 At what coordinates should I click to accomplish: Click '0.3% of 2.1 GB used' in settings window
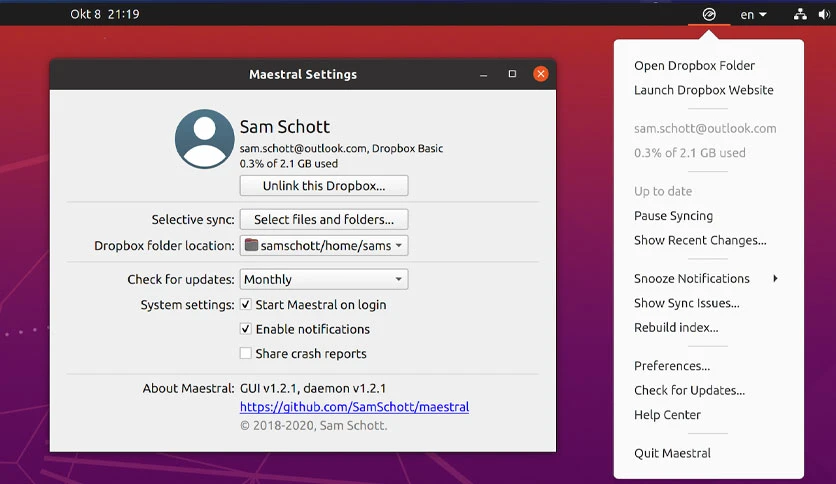coord(289,164)
